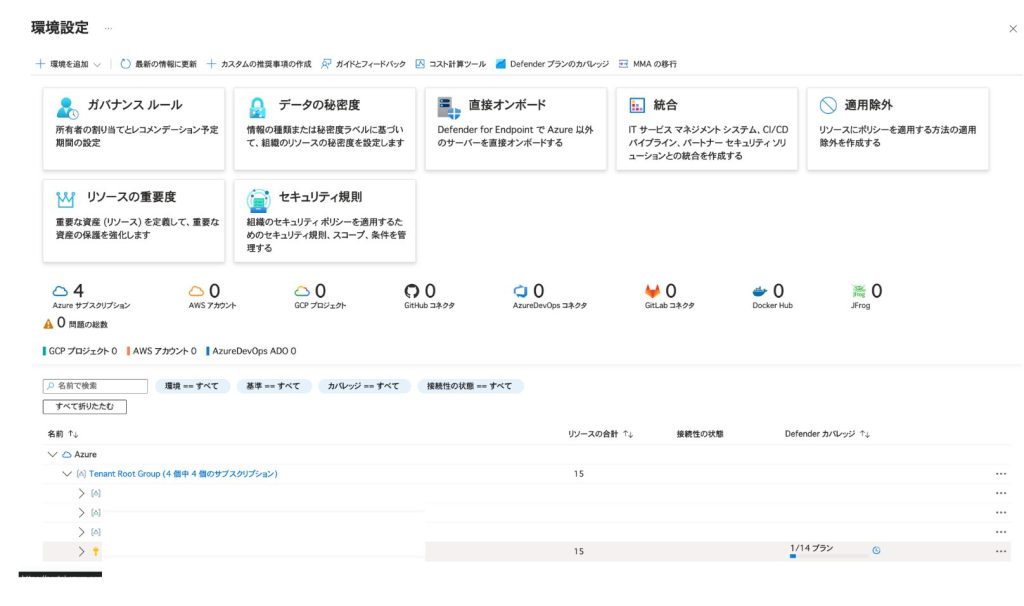The image size is (1024, 606).
Task: Click the リソースの重要度 crown icon
Action: pyautogui.click(x=67, y=198)
